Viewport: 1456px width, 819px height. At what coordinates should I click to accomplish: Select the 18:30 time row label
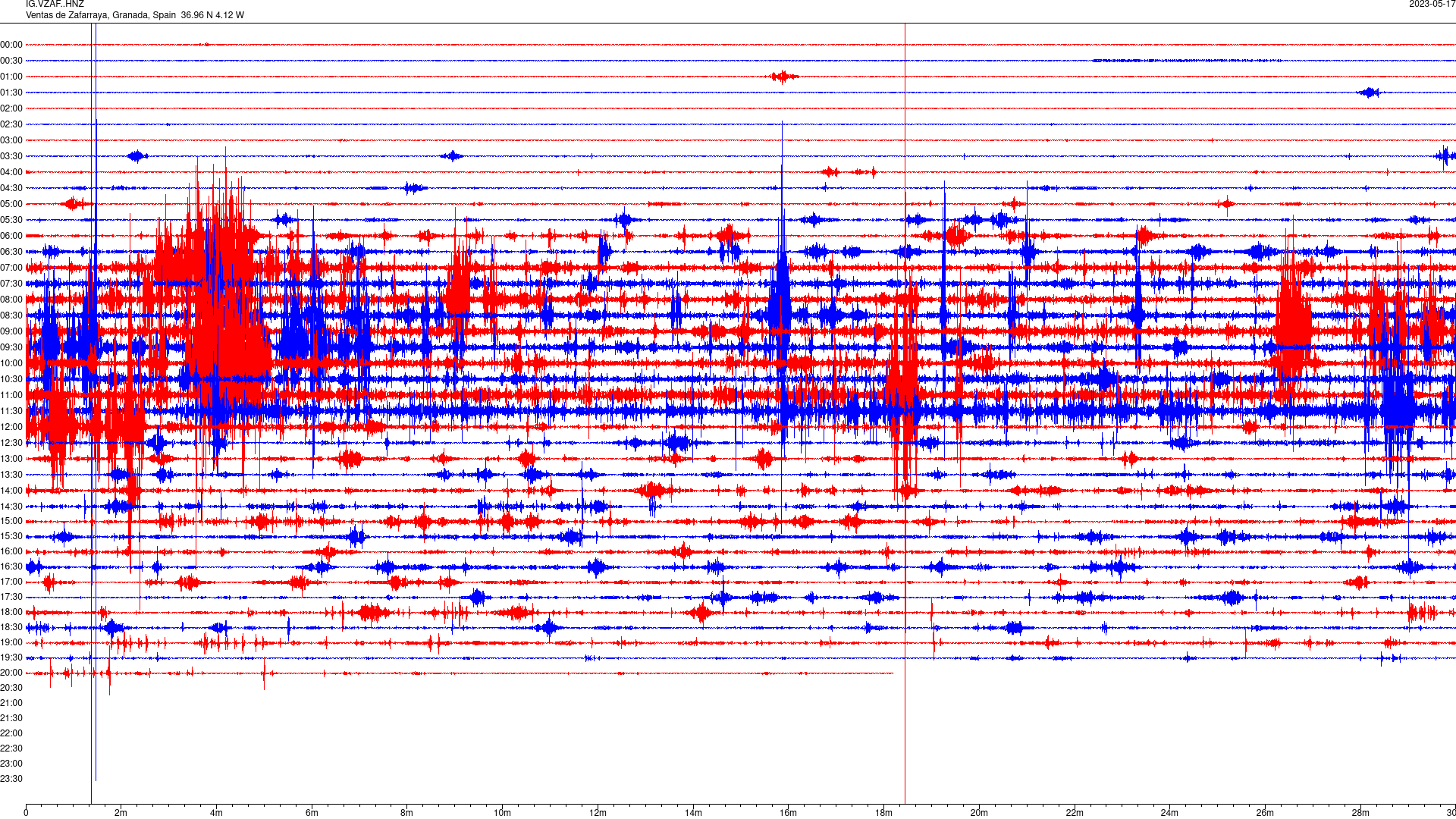(x=11, y=627)
